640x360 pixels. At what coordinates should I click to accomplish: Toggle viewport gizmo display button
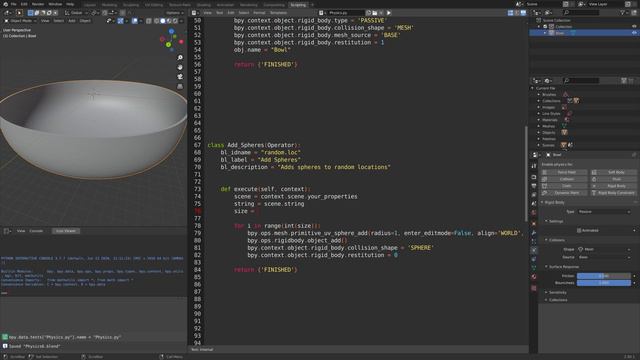(x=120, y=20)
